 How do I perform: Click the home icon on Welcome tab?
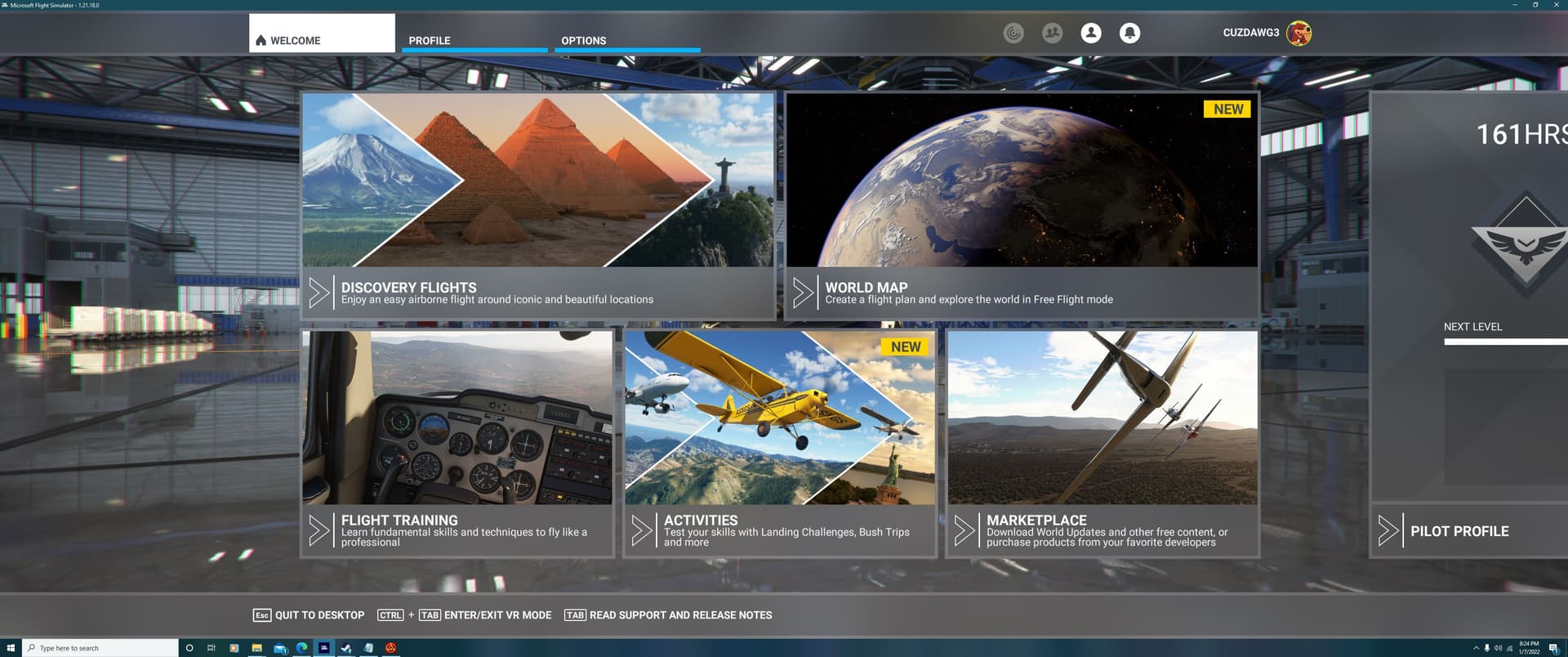(261, 40)
